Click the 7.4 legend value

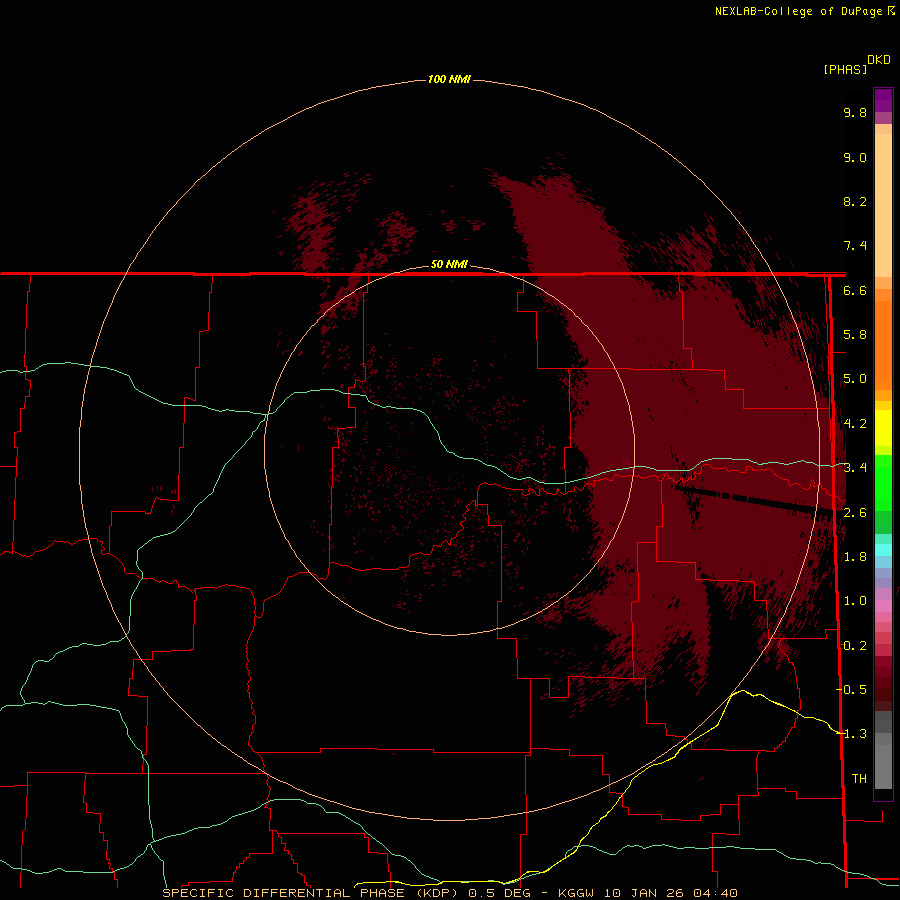[855, 246]
